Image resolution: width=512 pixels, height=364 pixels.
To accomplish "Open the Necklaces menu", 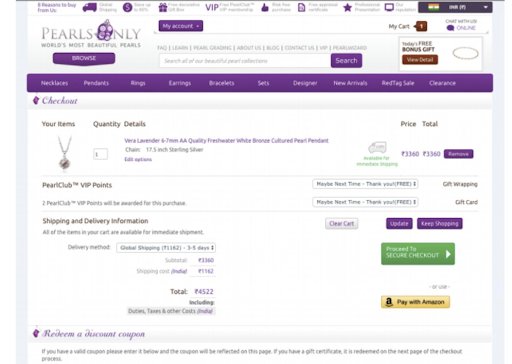I will [x=54, y=83].
